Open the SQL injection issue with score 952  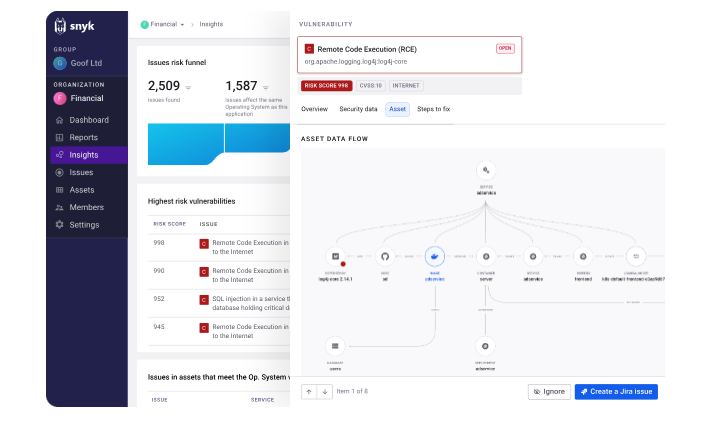pyautogui.click(x=219, y=303)
